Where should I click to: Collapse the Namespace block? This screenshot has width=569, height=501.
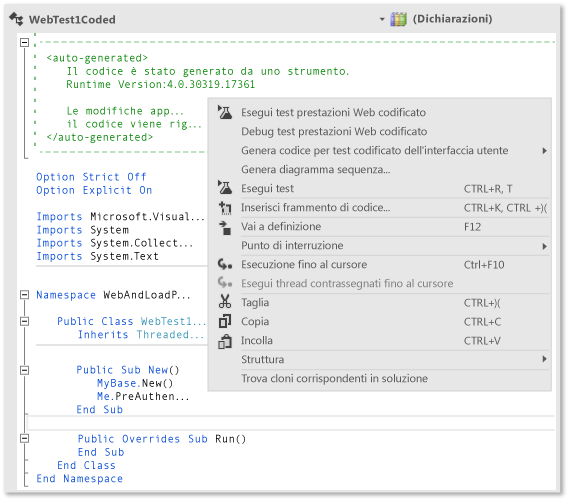point(24,295)
